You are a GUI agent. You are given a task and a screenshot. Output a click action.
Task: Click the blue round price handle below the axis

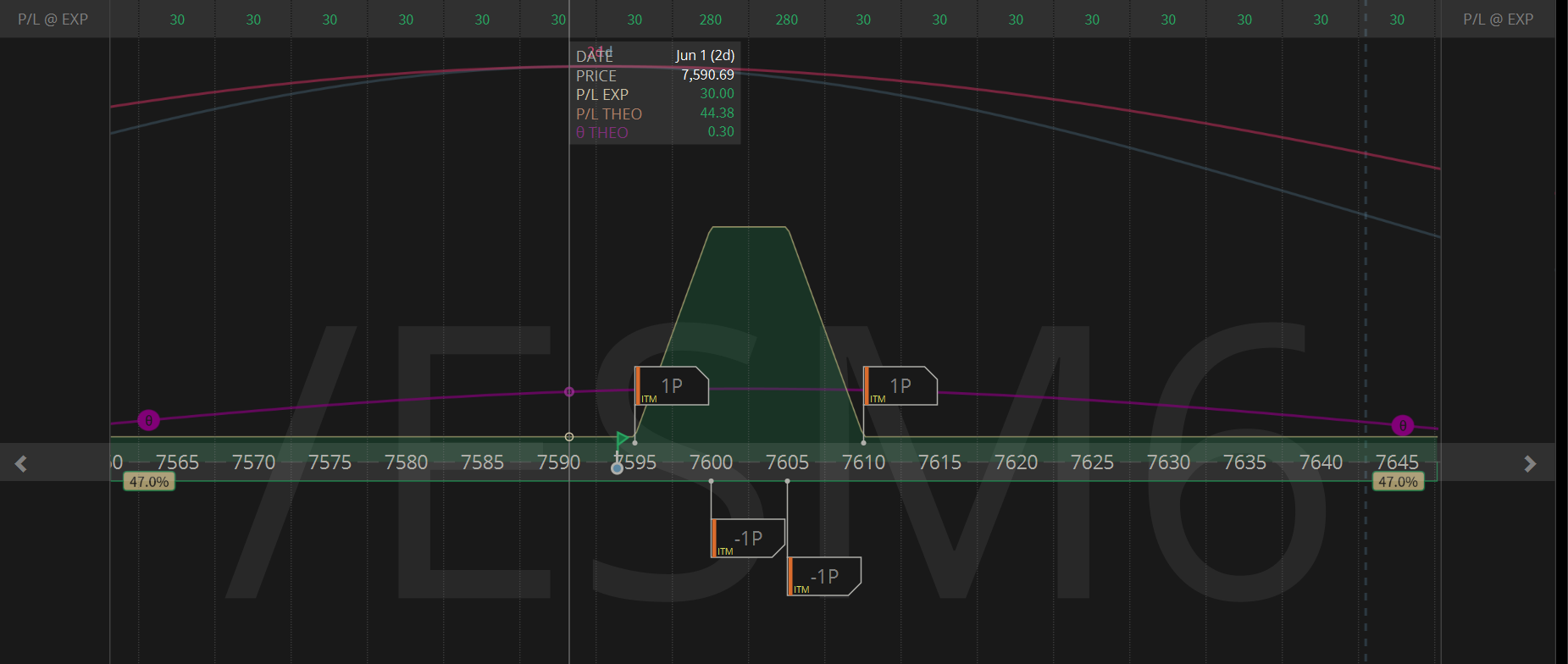(x=618, y=468)
